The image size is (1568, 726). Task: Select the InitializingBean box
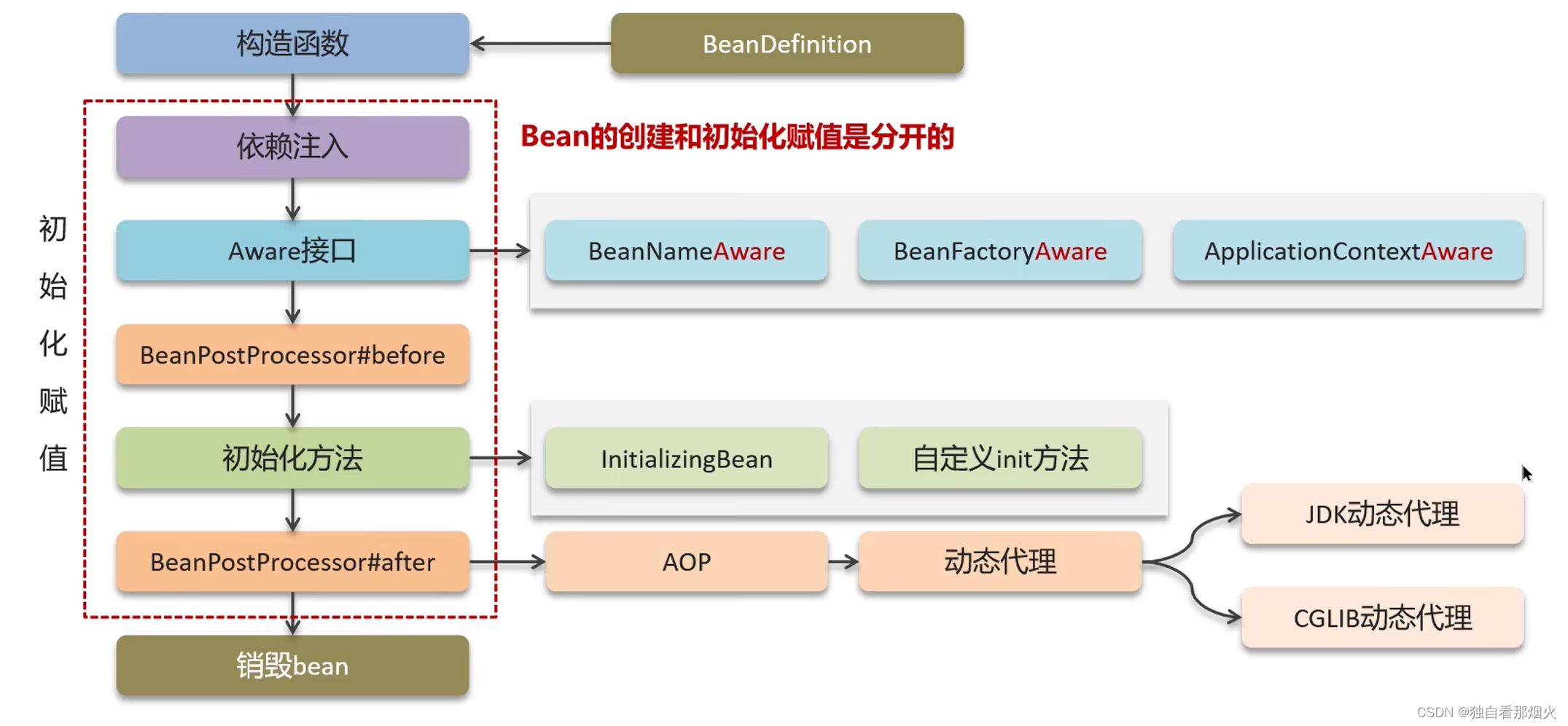(x=687, y=458)
